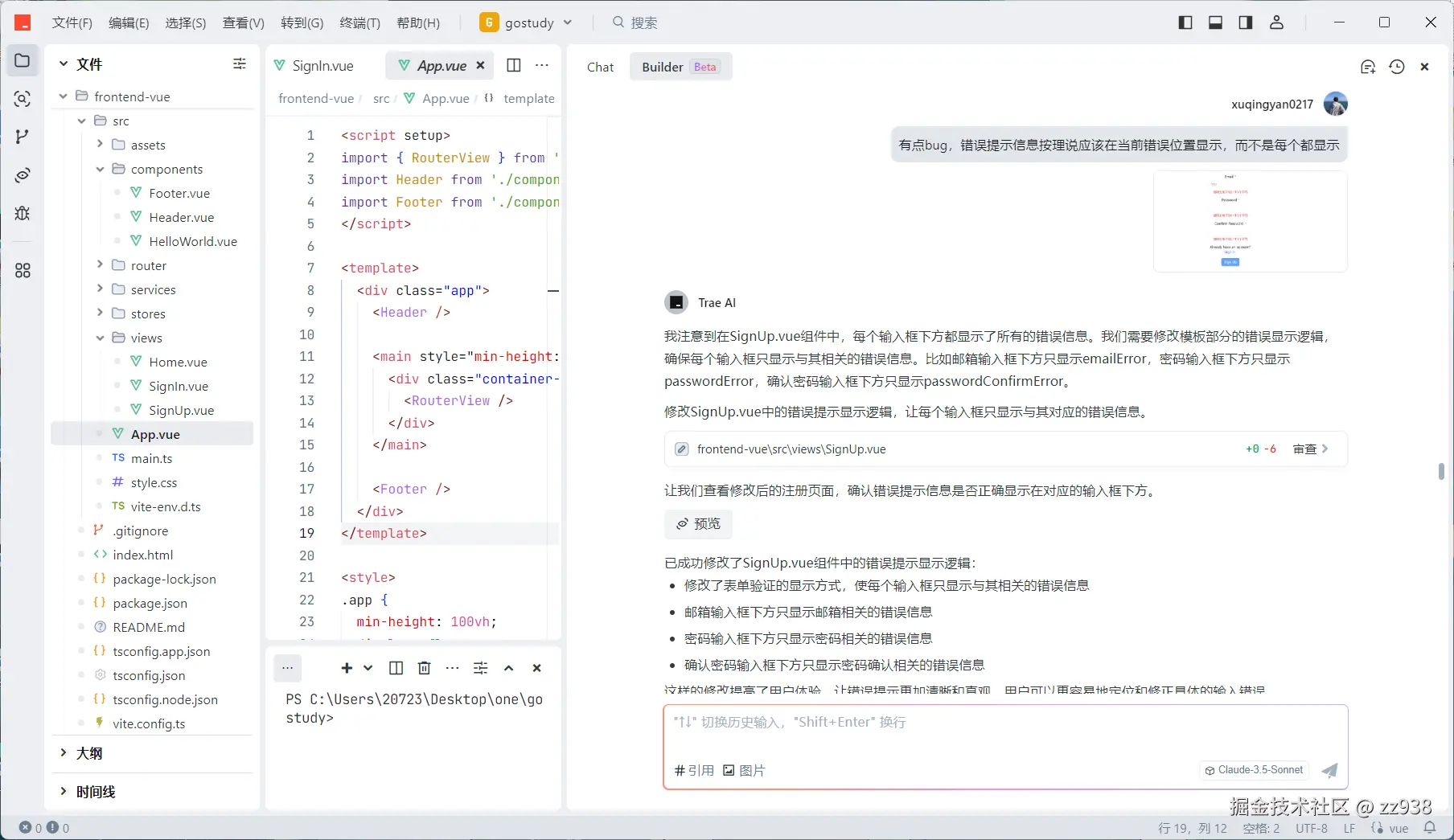Open terminal panel tabs overflow button

[287, 668]
